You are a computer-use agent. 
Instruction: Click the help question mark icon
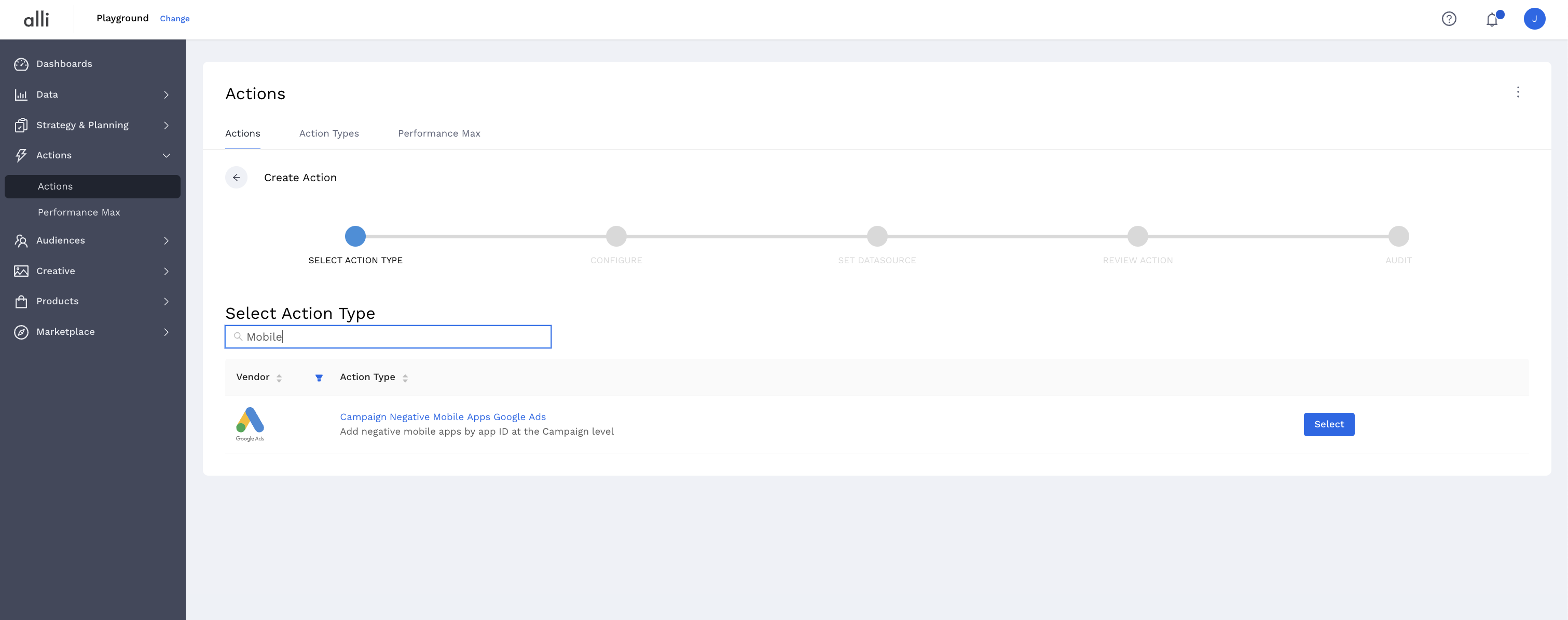(x=1449, y=19)
